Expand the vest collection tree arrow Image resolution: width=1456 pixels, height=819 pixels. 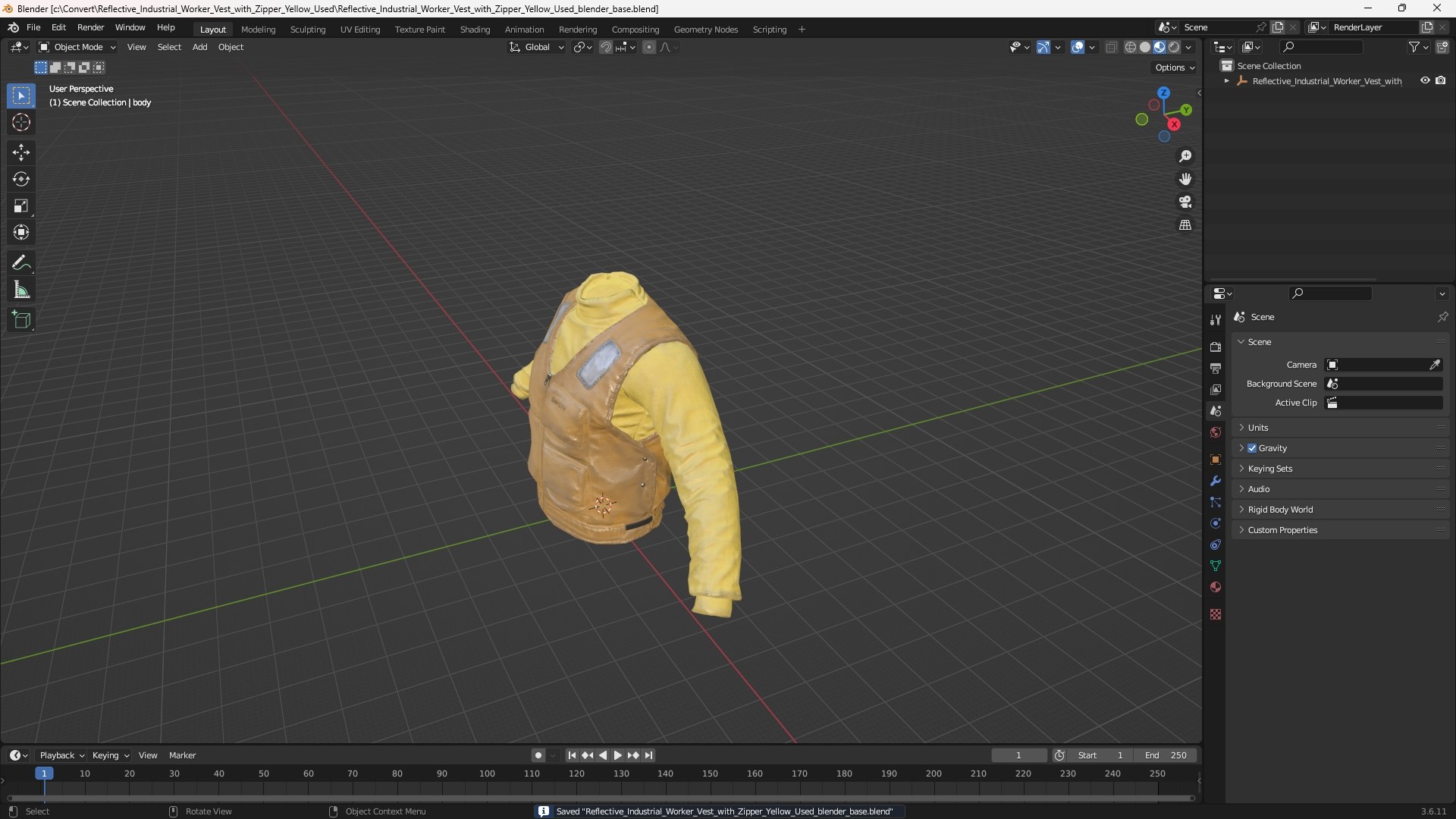1227,80
